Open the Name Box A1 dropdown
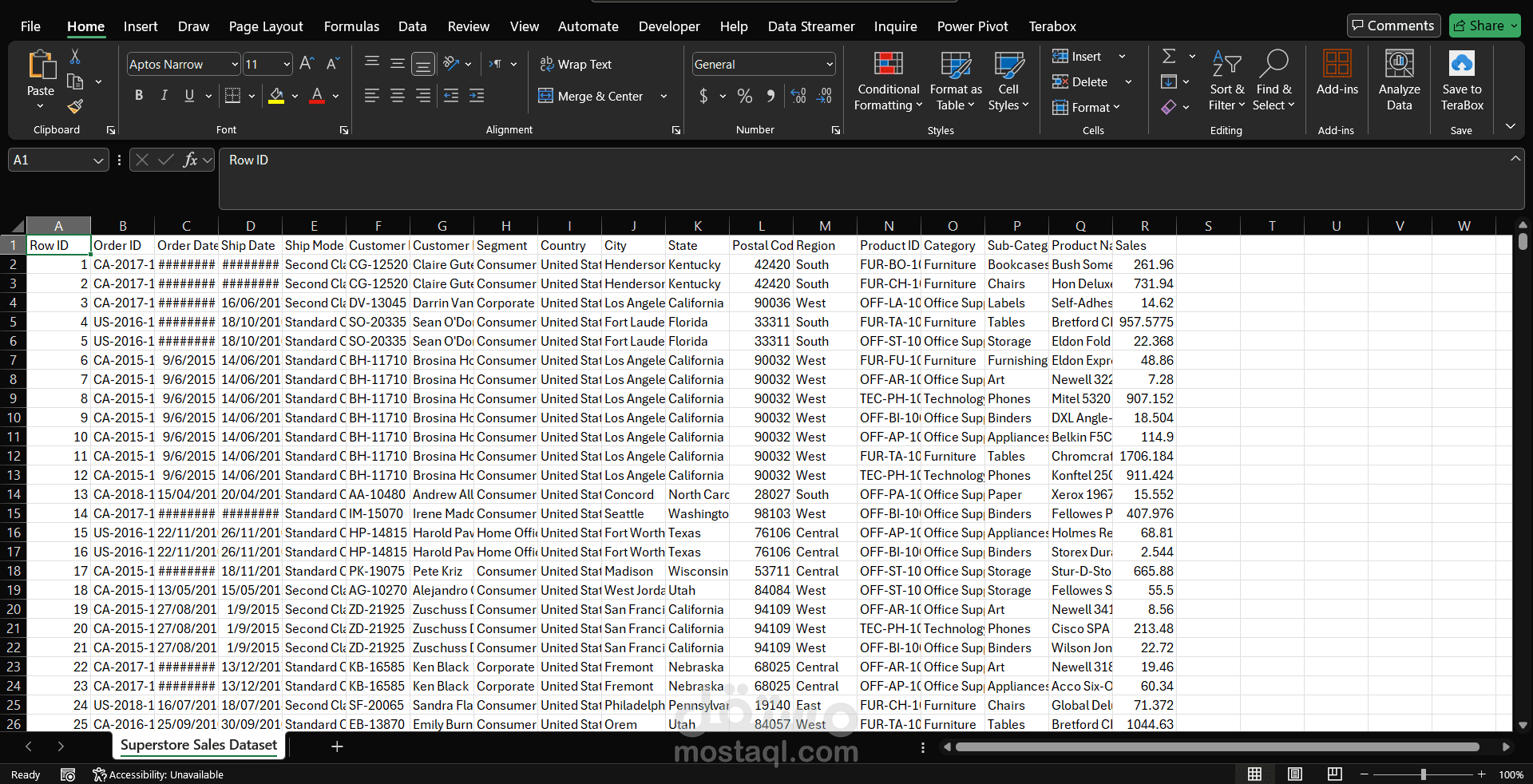 (98, 160)
